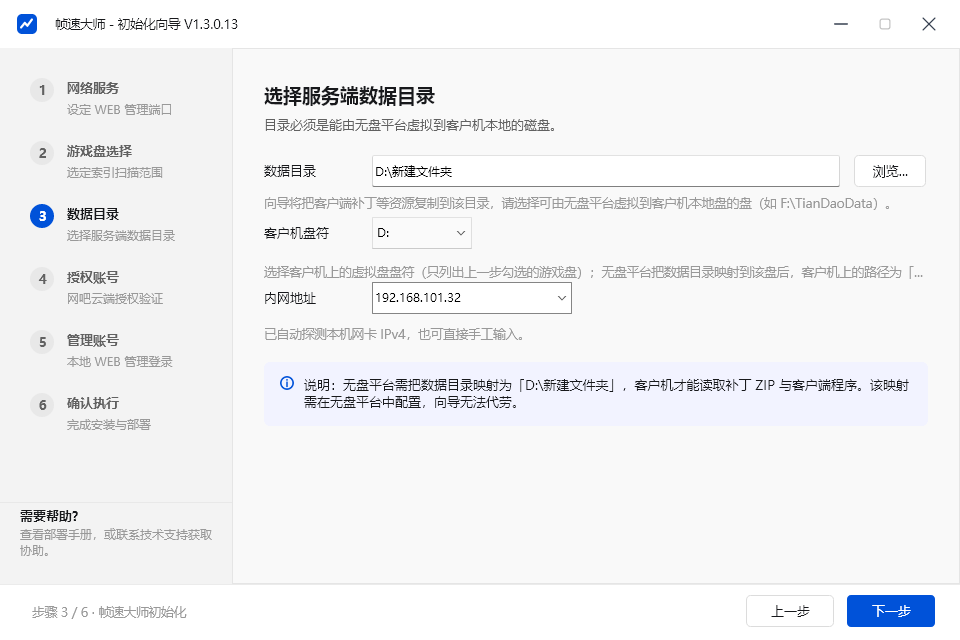960x640 pixels.
Task: Go to the 网络服务 step
Action: 92,88
